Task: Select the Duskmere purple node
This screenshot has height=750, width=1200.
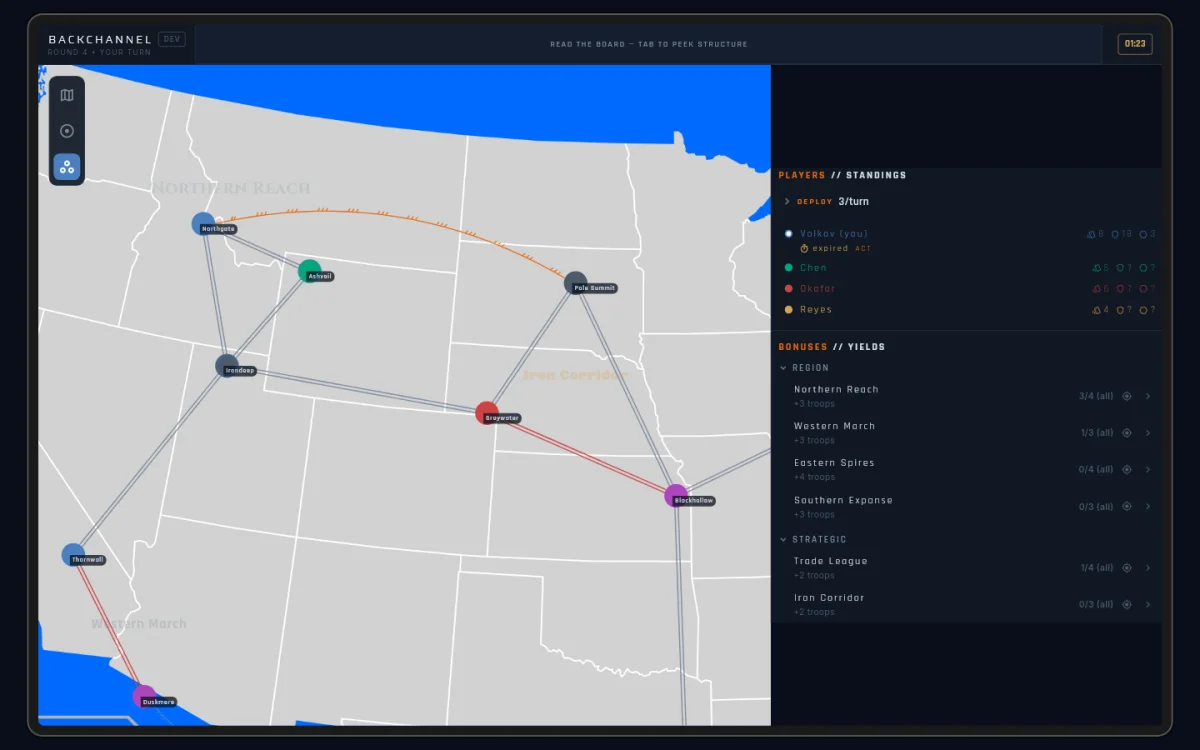Action: pyautogui.click(x=144, y=696)
